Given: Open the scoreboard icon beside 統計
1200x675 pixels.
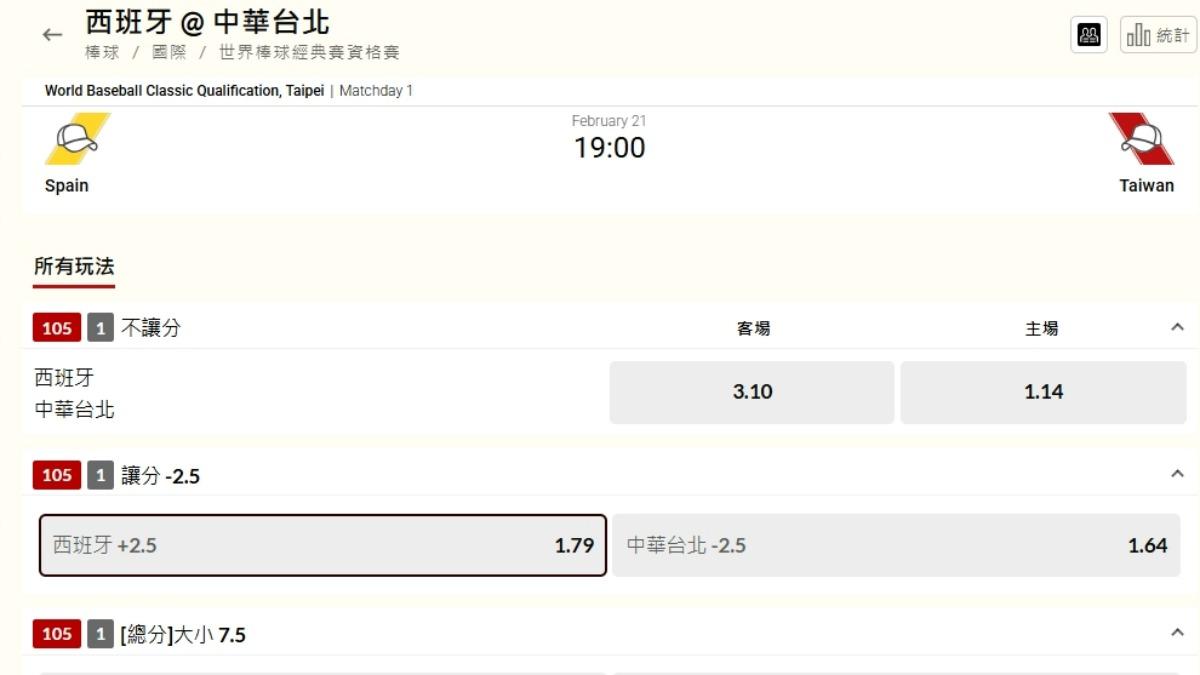Looking at the screenshot, I should pos(1089,35).
